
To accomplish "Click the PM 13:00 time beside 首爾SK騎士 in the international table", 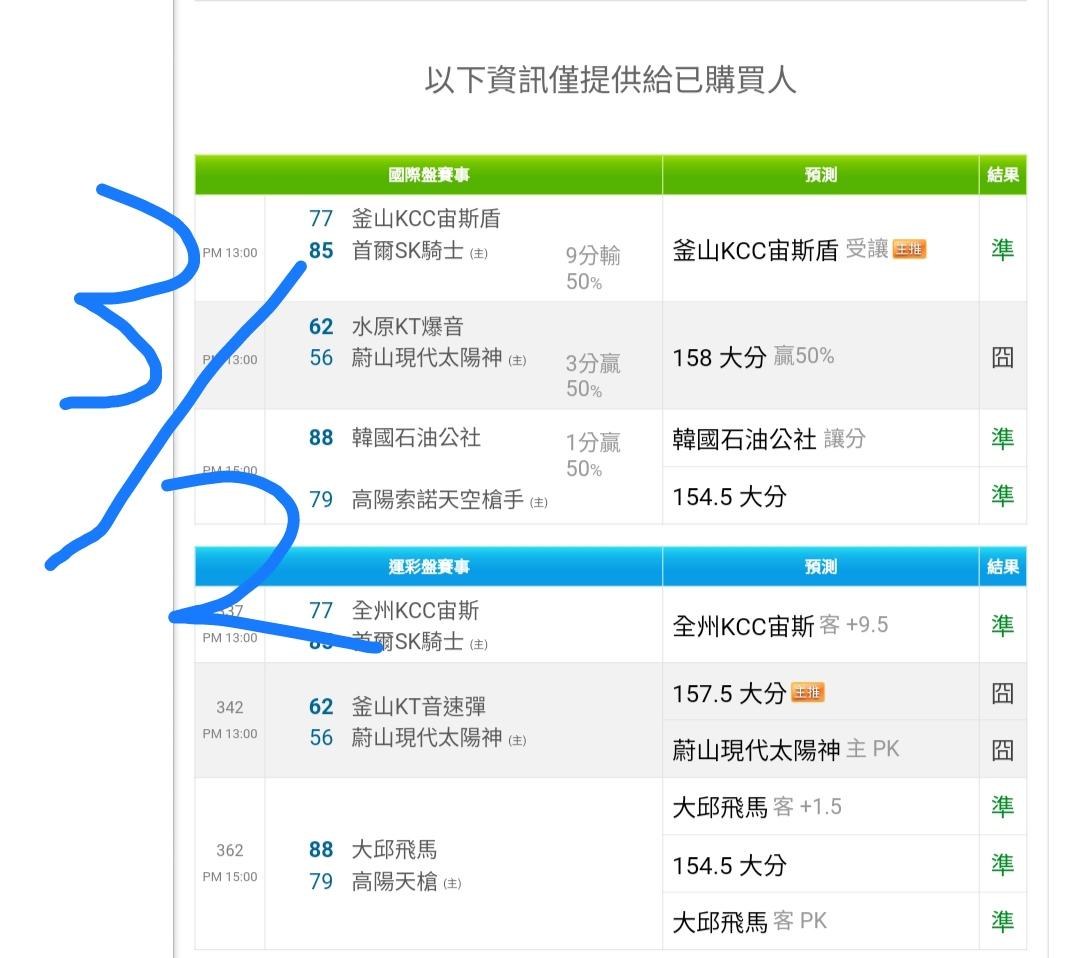I will [230, 253].
